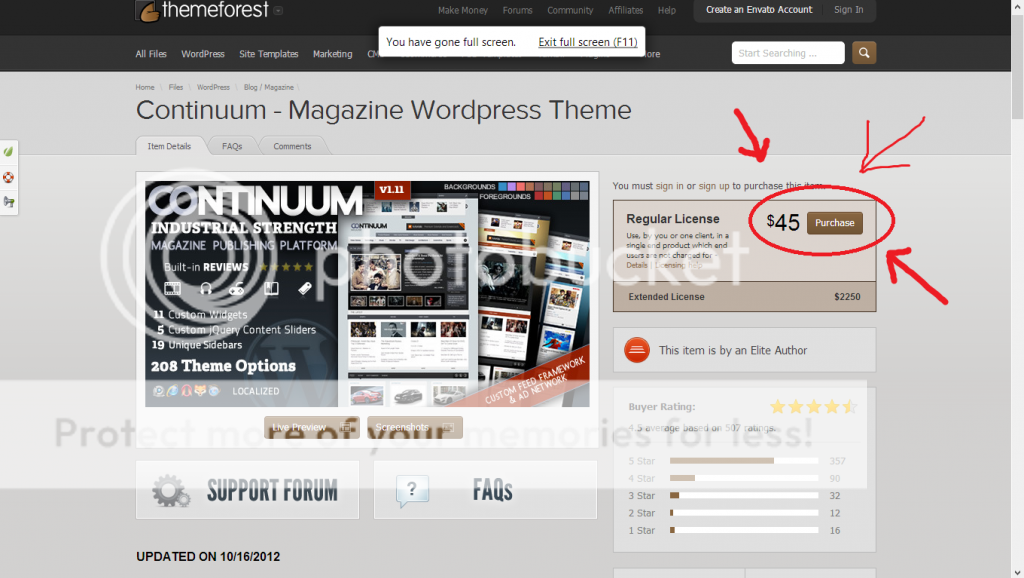The image size is (1024, 578).
Task: Select WordPress category menu
Action: [202, 54]
